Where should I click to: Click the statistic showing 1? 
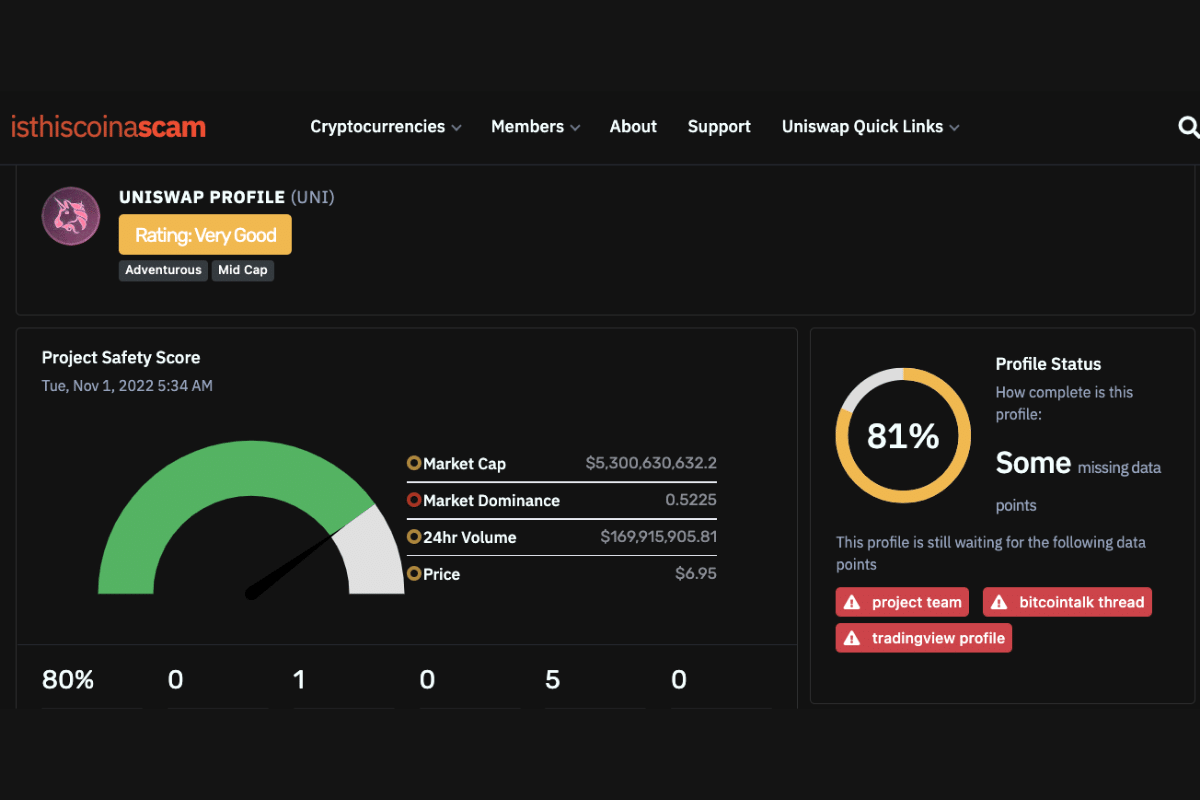(x=299, y=680)
